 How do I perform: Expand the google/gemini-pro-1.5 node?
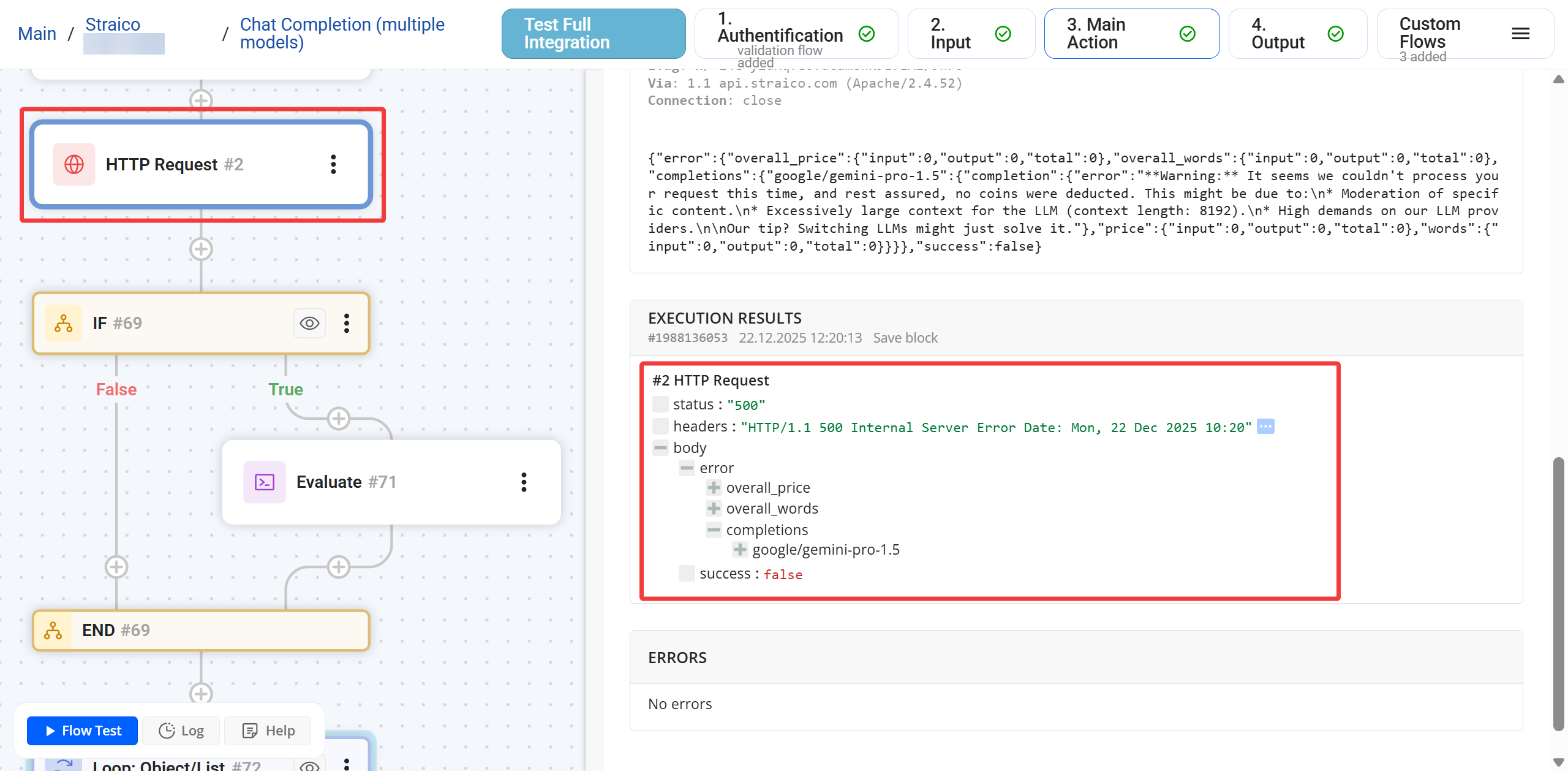(x=739, y=550)
